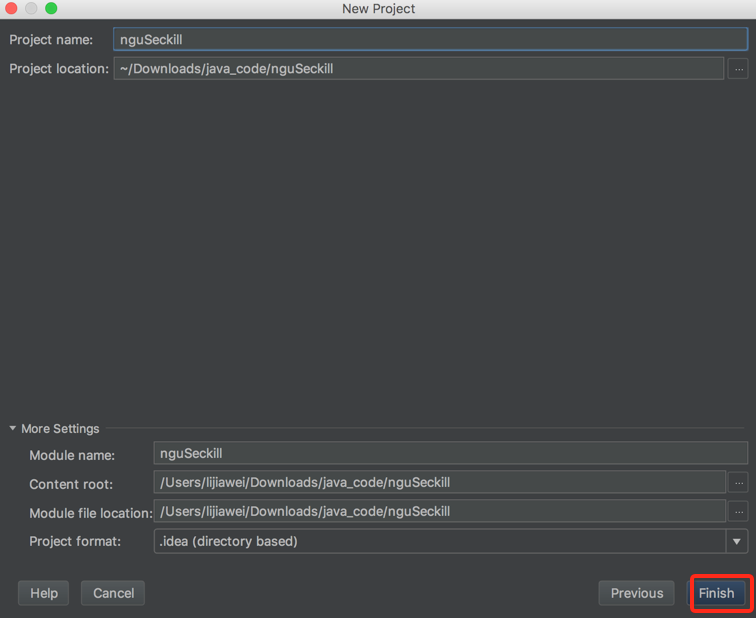Click the Module name field
Viewport: 756px width, 618px height.
coord(450,453)
